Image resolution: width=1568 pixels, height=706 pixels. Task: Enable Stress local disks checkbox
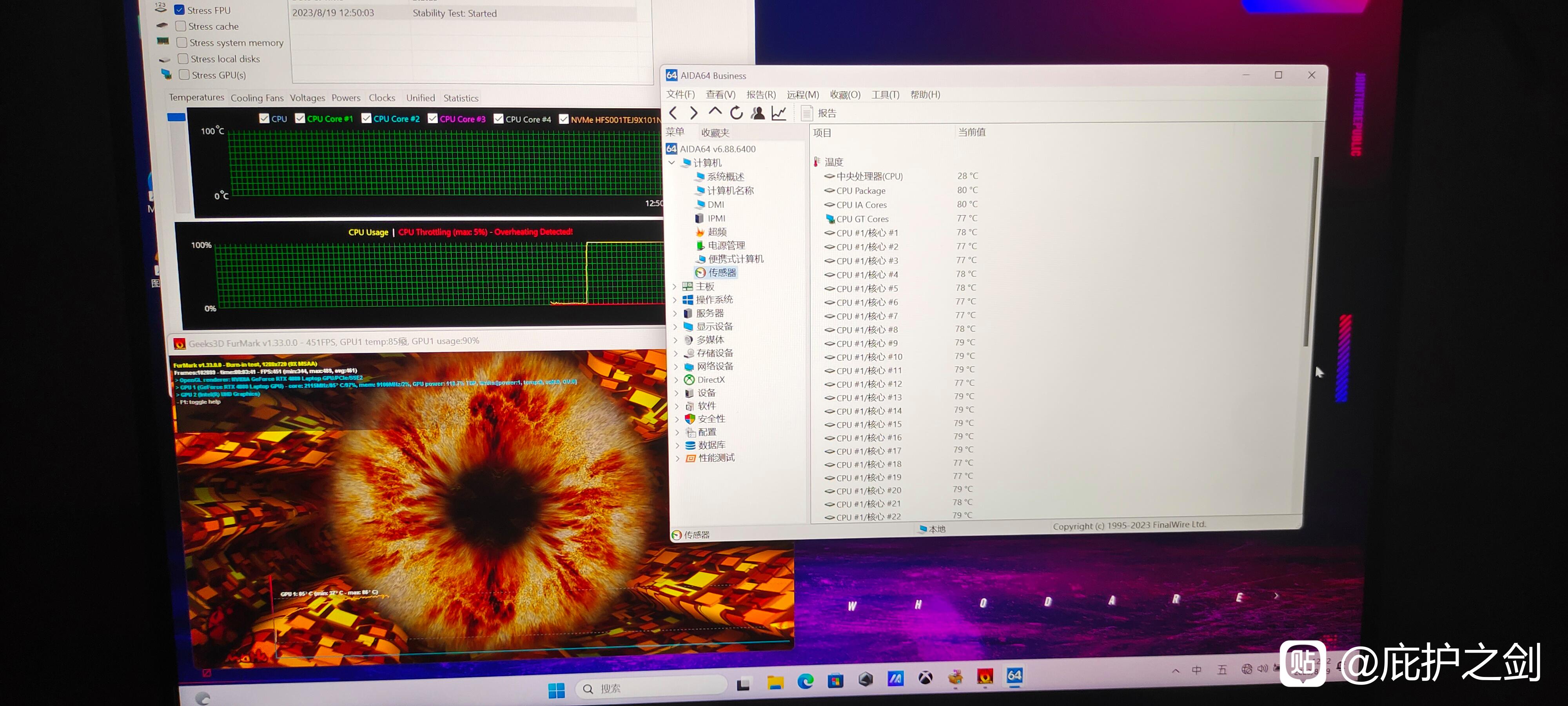[x=183, y=58]
